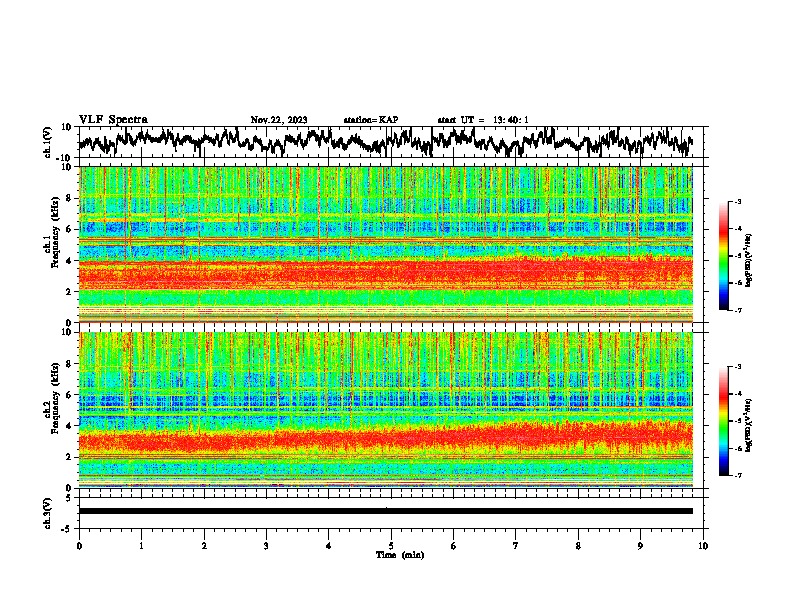Image resolution: width=792 pixels, height=612 pixels.
Task: Click the date "Nov.22, 2023" in the header
Action: point(279,120)
